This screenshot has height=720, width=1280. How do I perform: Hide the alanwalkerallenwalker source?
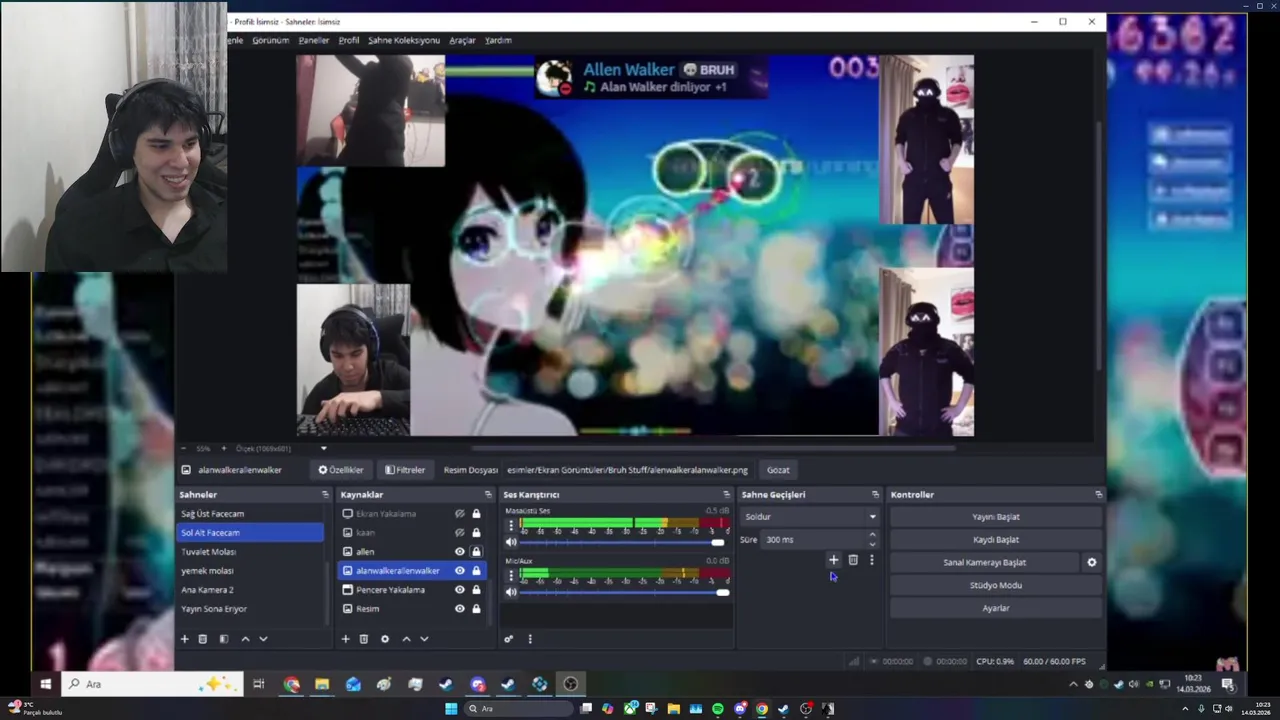tap(460, 571)
